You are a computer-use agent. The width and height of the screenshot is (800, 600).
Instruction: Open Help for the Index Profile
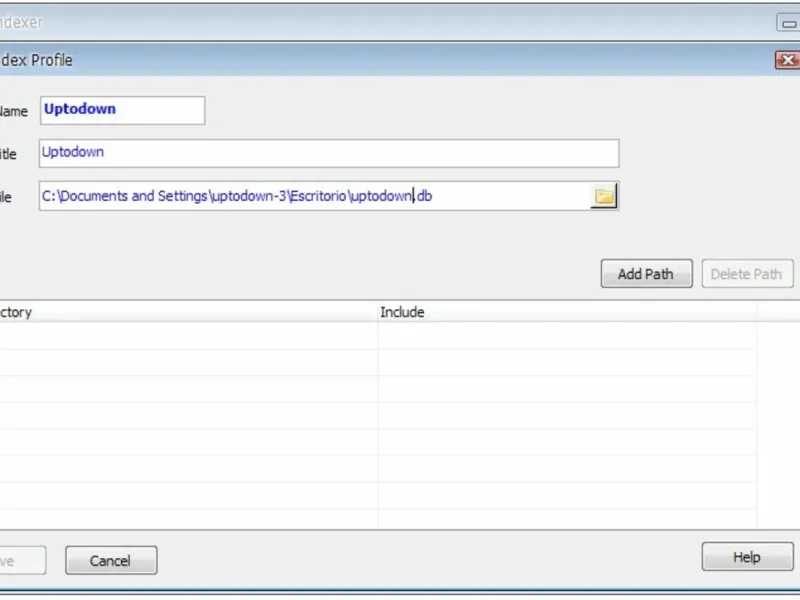click(x=747, y=557)
